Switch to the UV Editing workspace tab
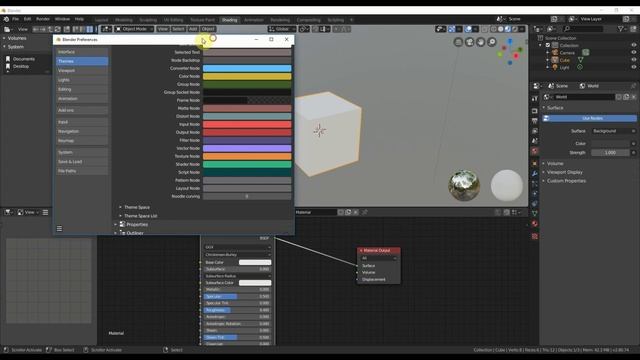This screenshot has width=640, height=360. 173,20
